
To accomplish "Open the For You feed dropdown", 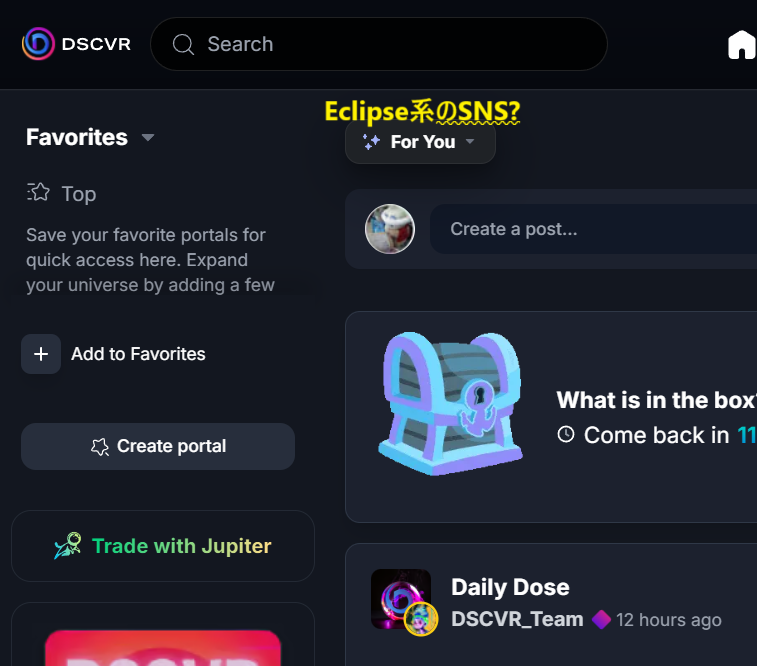I will [x=420, y=142].
